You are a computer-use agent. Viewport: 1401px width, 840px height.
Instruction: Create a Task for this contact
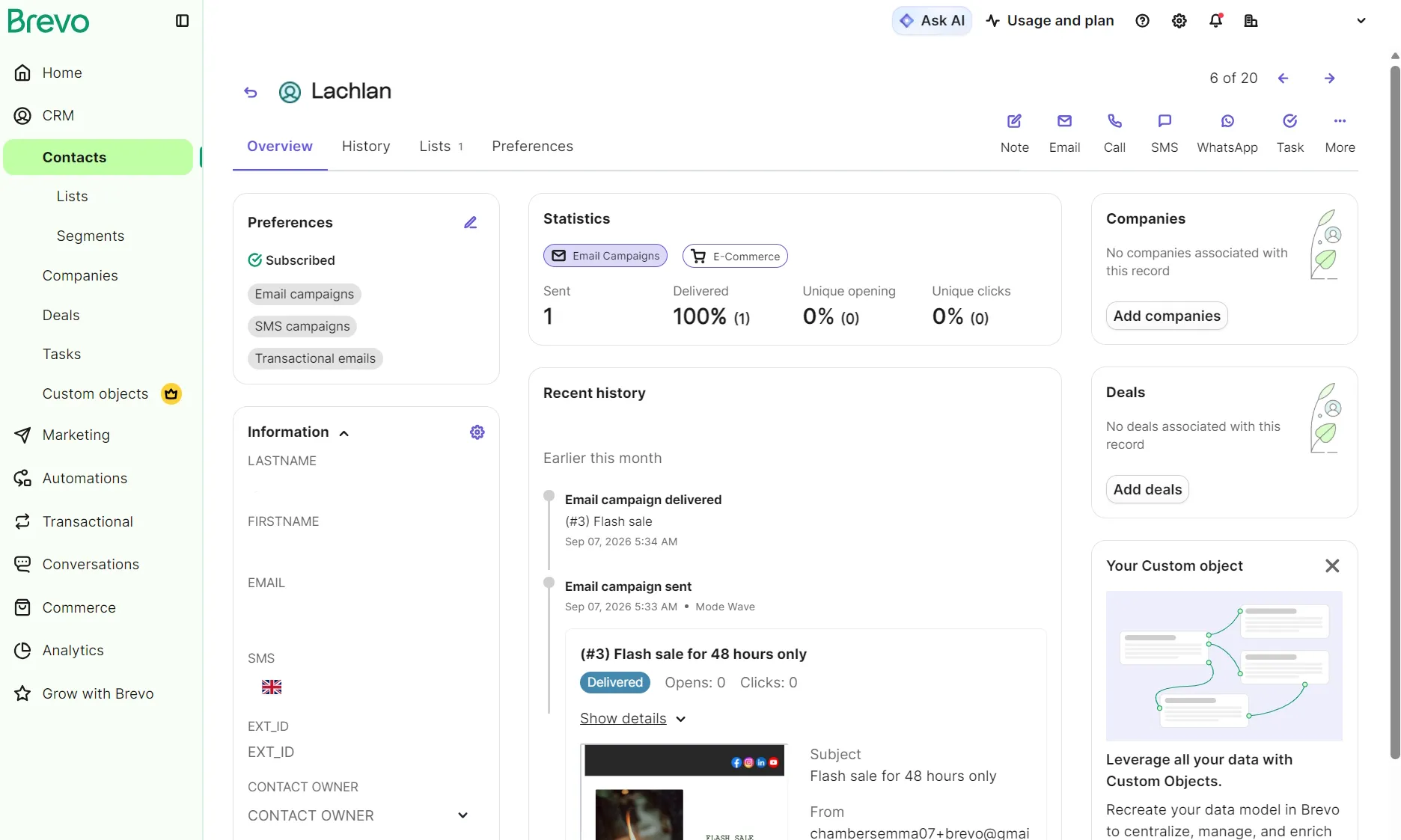coord(1290,134)
